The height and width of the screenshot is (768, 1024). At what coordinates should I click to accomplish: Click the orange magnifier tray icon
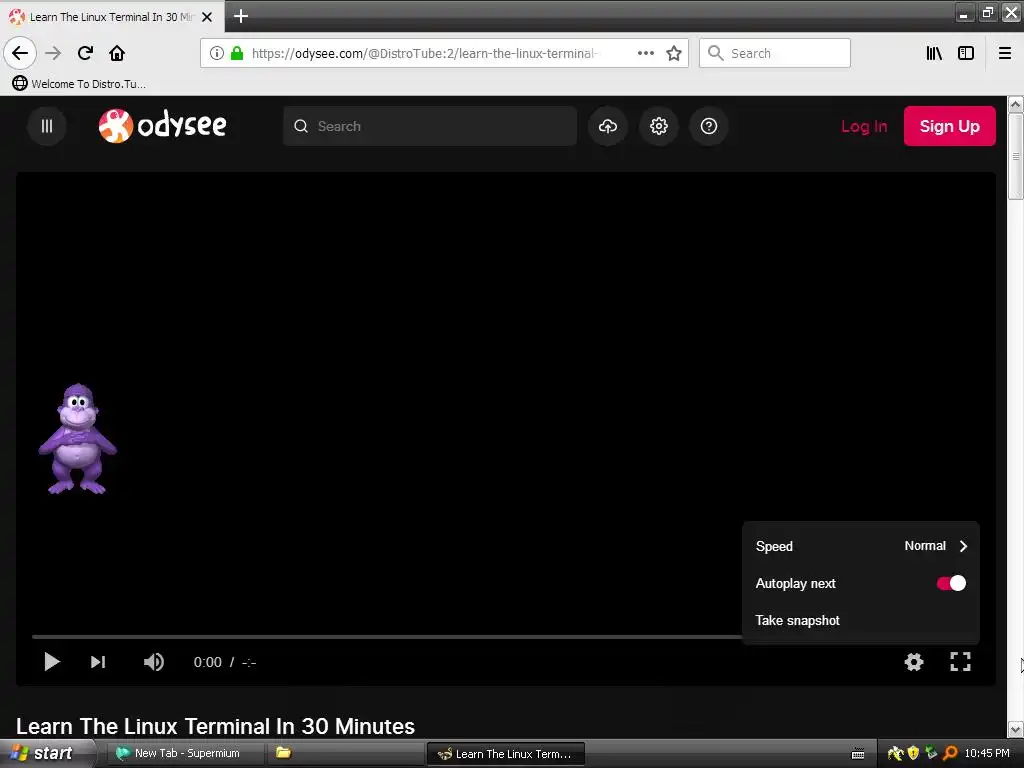[950, 753]
